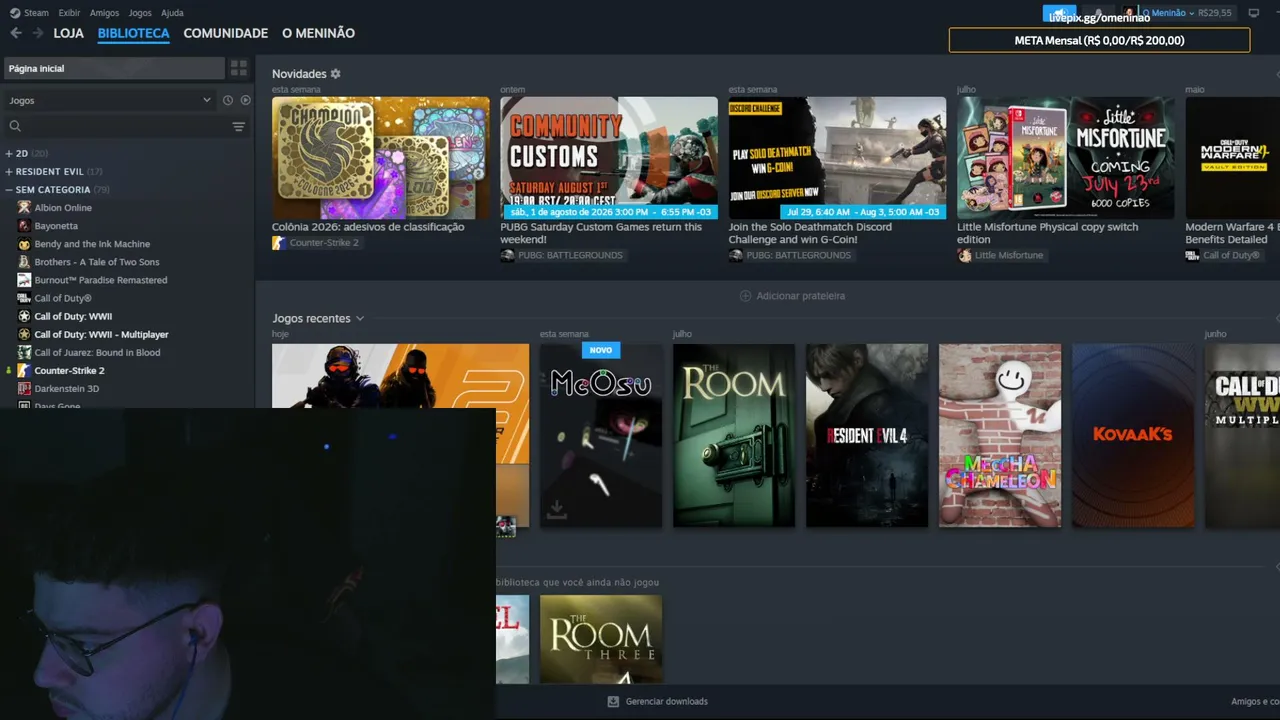Open the Steam menu
The image size is (1280, 720).
click(36, 13)
